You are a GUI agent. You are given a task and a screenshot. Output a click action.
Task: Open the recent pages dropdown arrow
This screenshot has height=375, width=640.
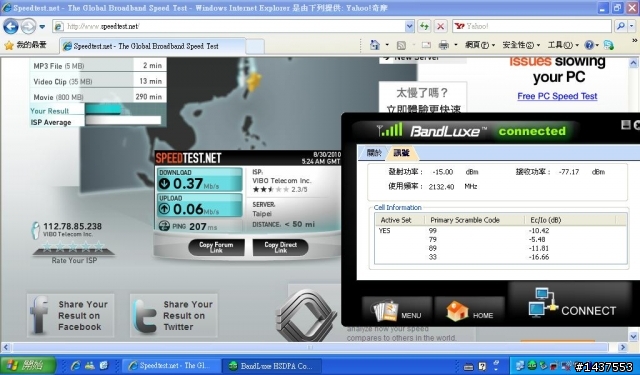[x=42, y=27]
